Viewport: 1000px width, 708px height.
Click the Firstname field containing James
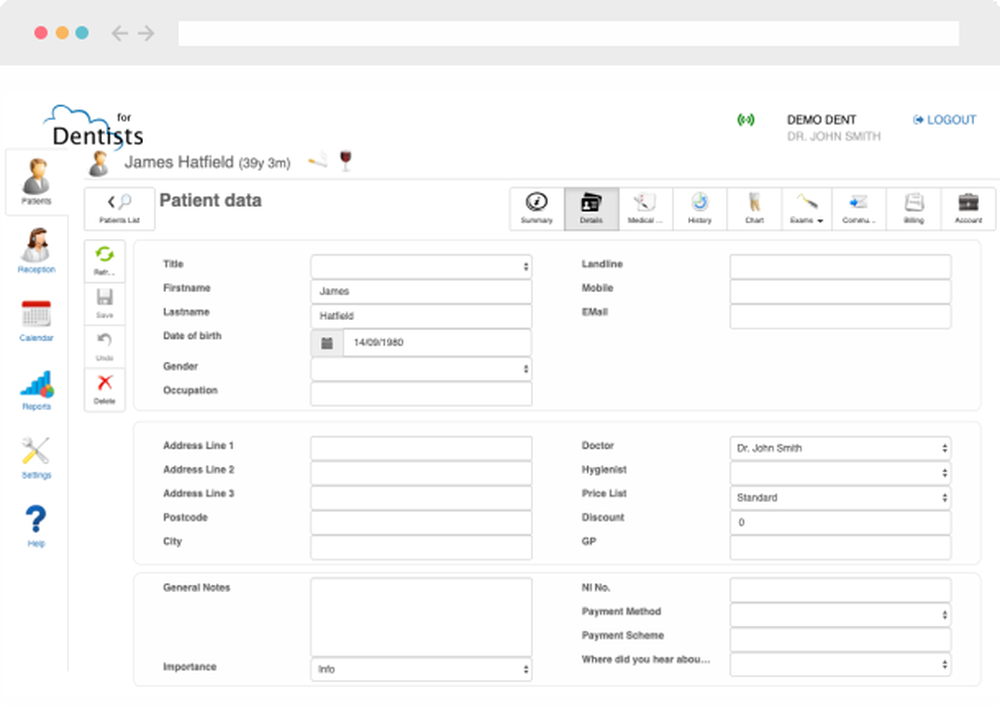click(421, 291)
